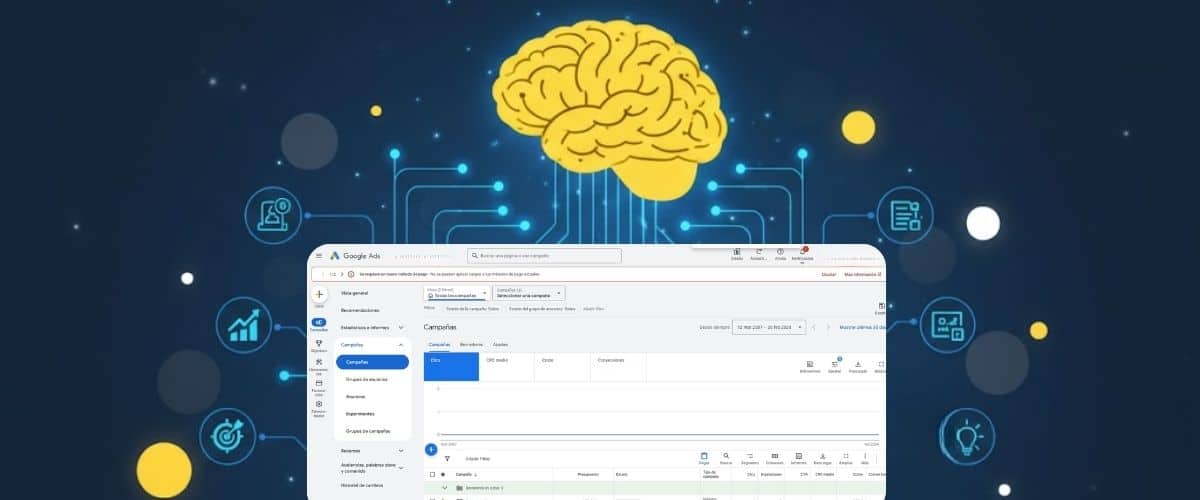The width and height of the screenshot is (1200, 500).
Task: Open the Segmento table toolbar icon
Action: (749, 456)
